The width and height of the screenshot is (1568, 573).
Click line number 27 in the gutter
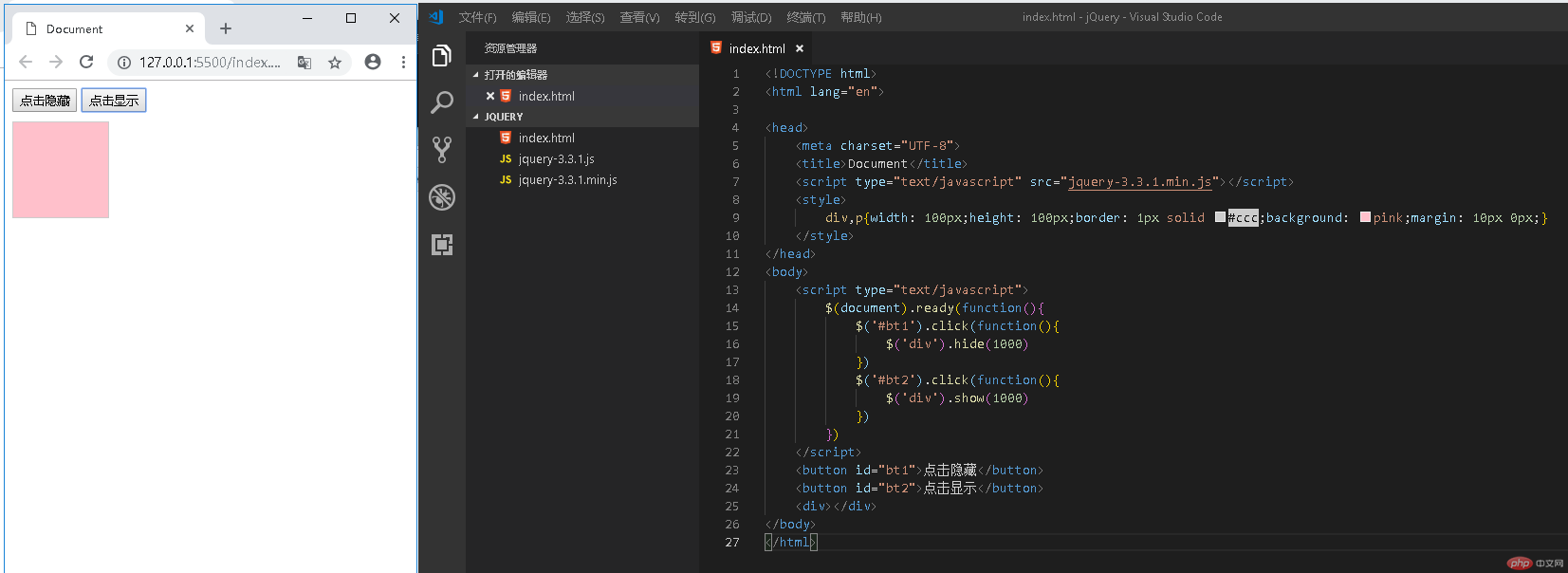tap(732, 543)
